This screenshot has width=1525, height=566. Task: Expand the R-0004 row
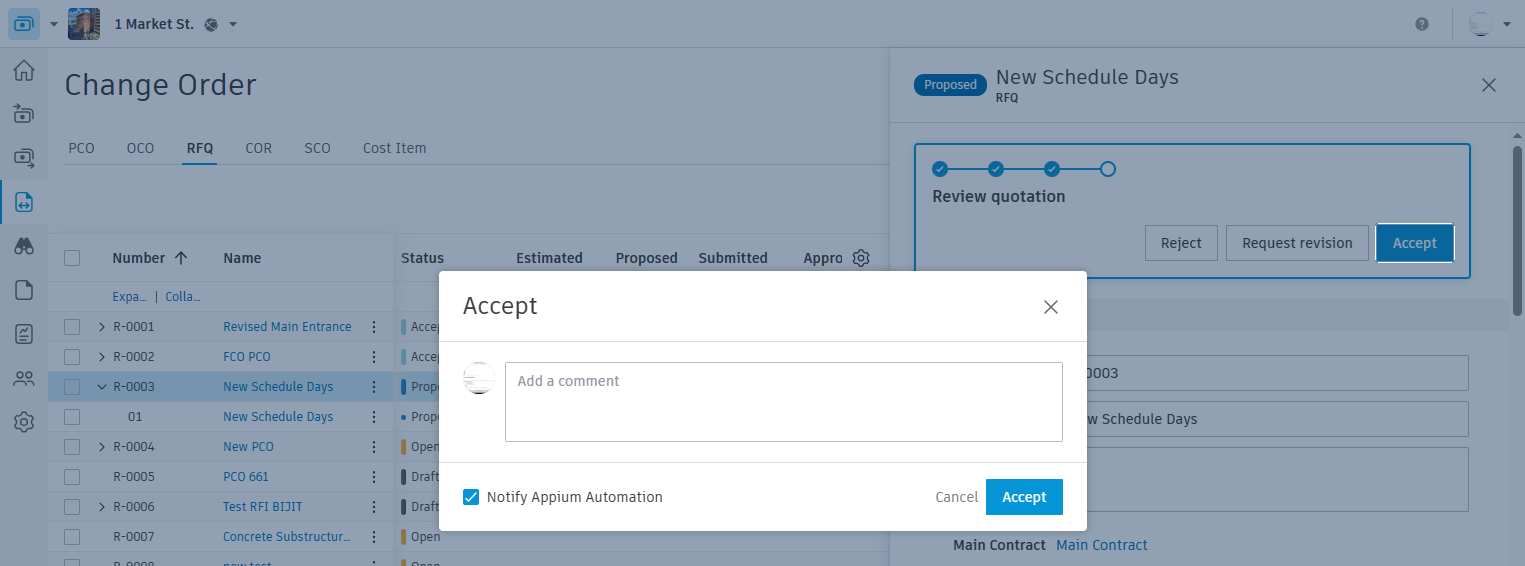(x=101, y=447)
